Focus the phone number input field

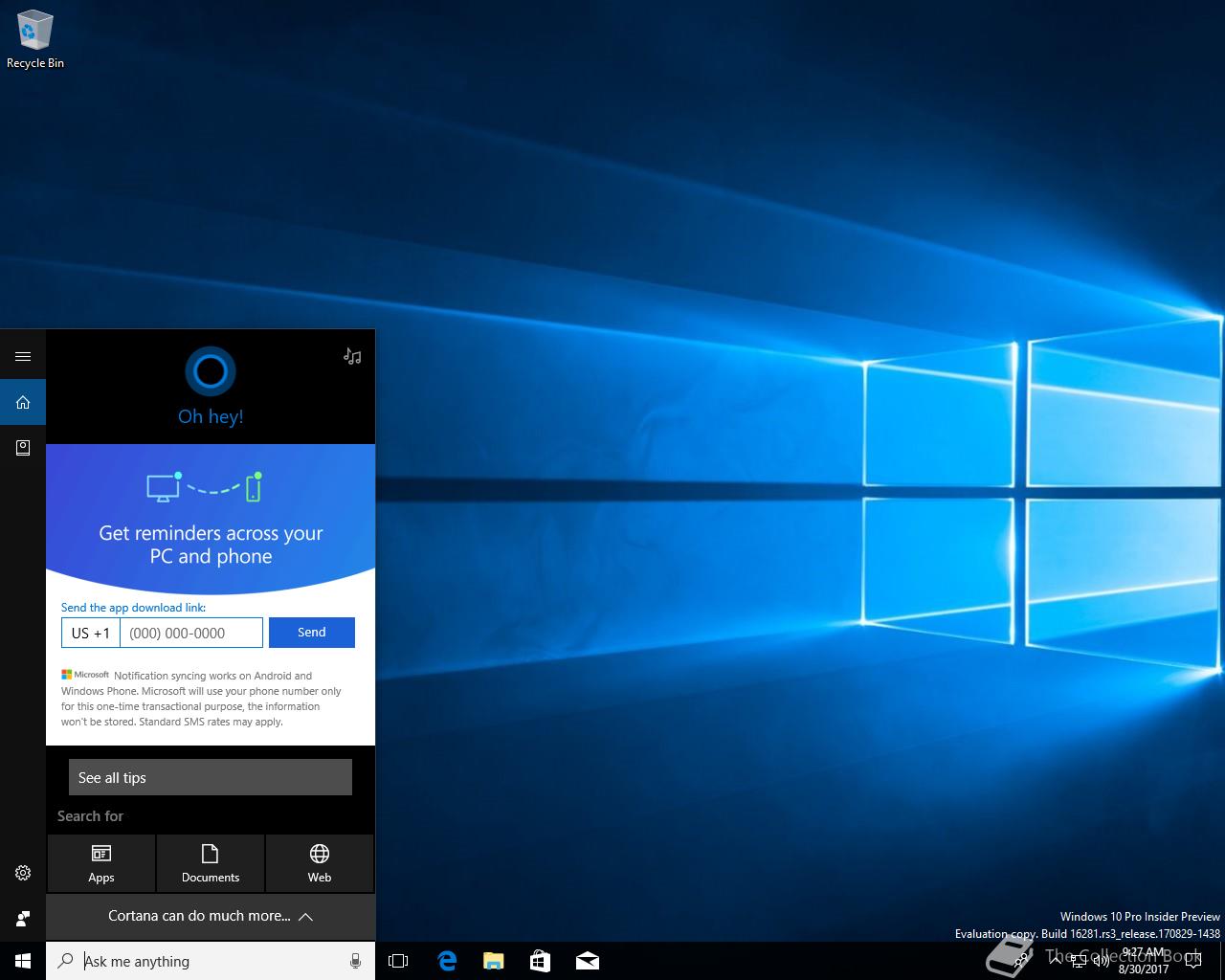191,633
